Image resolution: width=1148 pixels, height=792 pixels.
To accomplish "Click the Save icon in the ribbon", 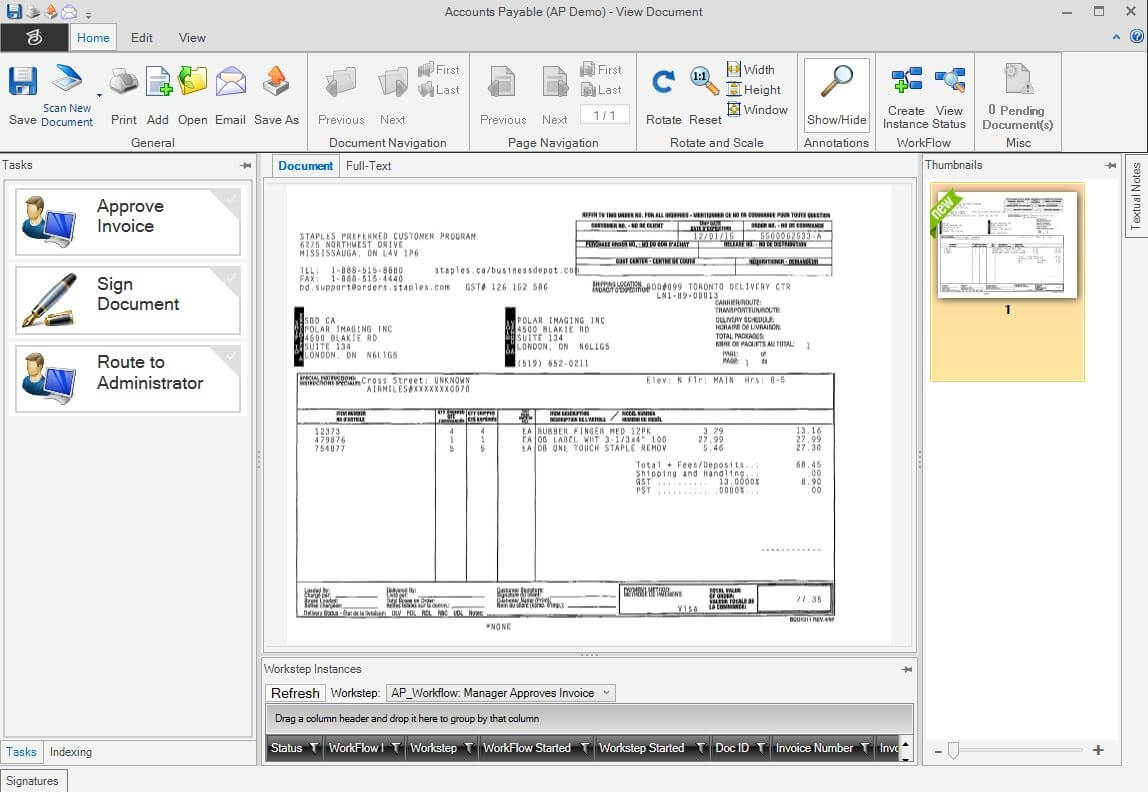I will coord(23,81).
